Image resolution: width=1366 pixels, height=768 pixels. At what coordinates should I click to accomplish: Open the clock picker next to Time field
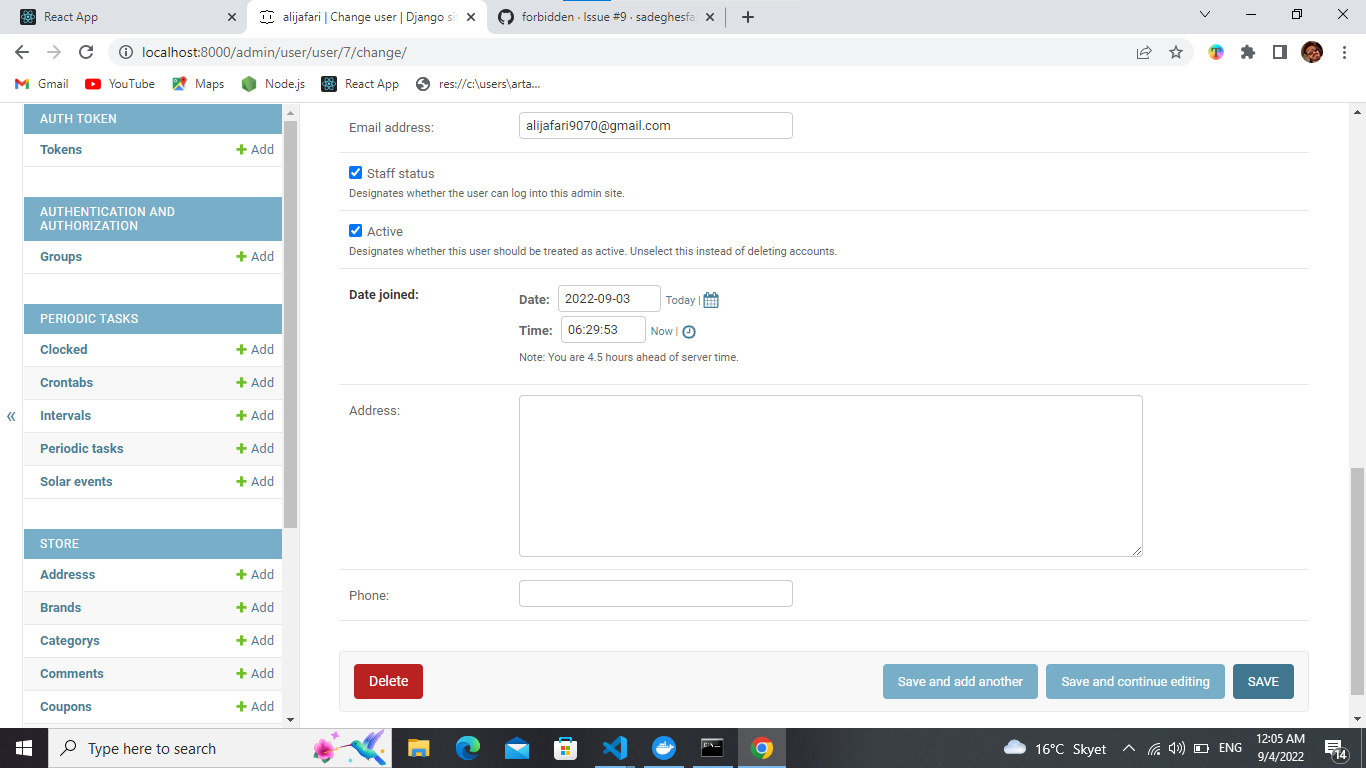[689, 331]
